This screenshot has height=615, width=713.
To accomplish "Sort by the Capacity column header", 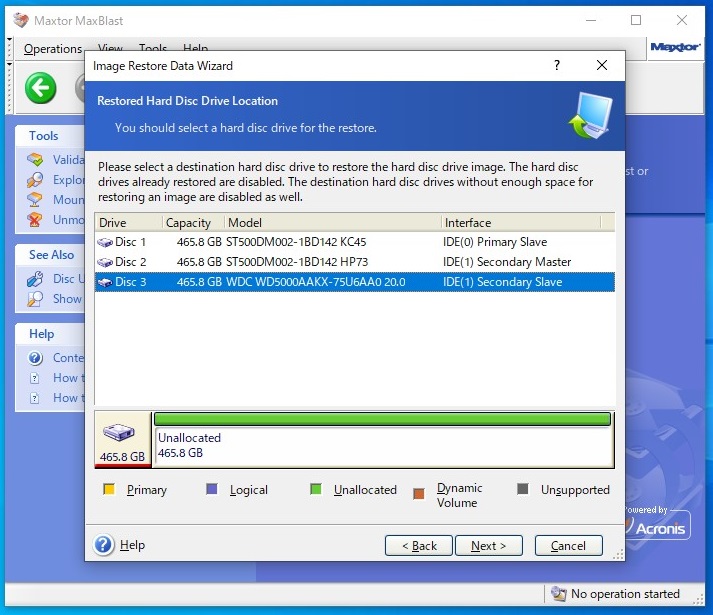I will click(x=194, y=222).
